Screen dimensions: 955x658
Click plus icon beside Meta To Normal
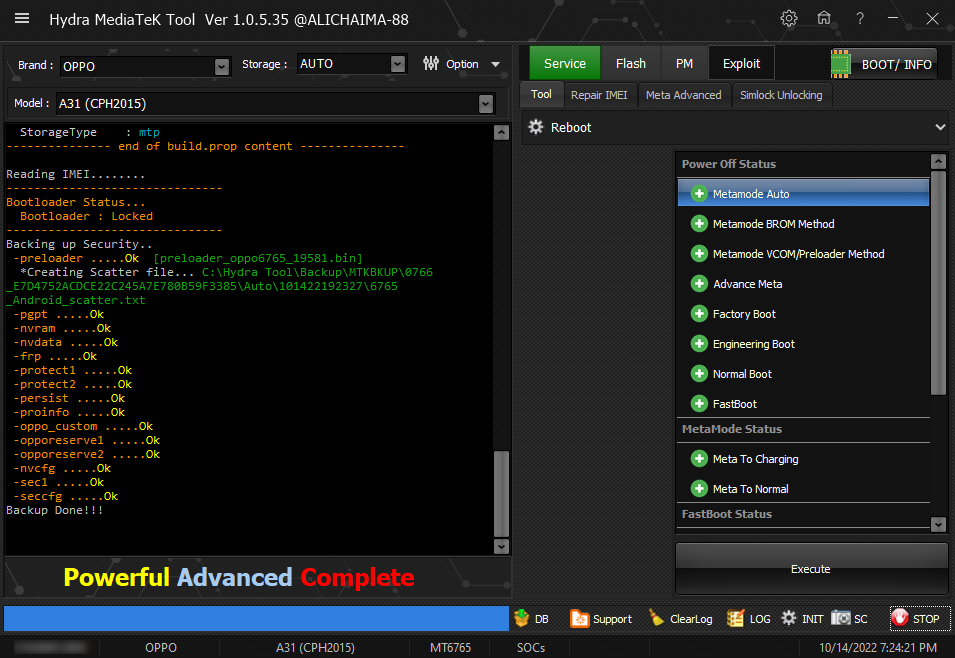coord(699,489)
